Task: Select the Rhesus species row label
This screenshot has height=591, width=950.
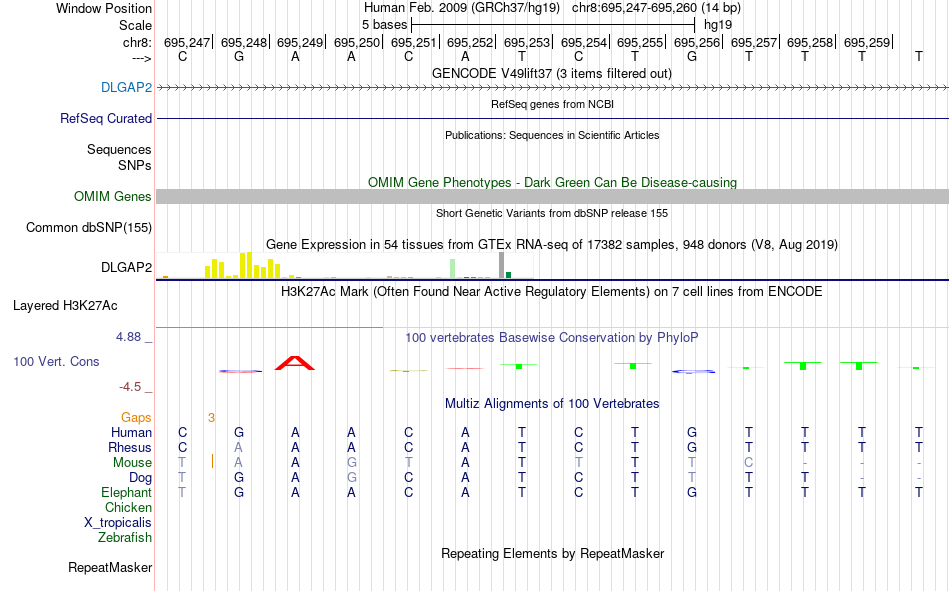Action: tap(130, 447)
